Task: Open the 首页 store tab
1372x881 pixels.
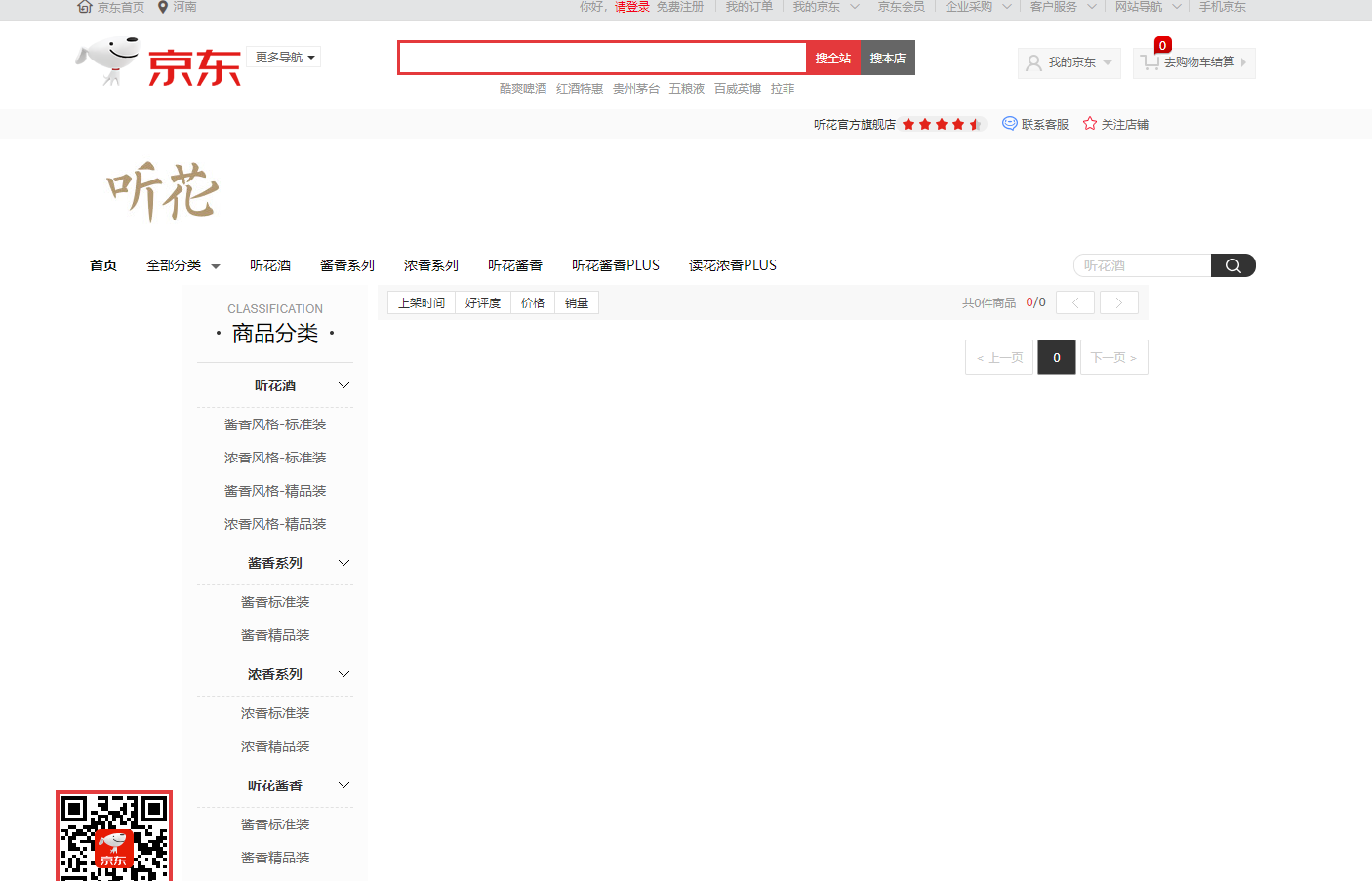Action: (103, 265)
